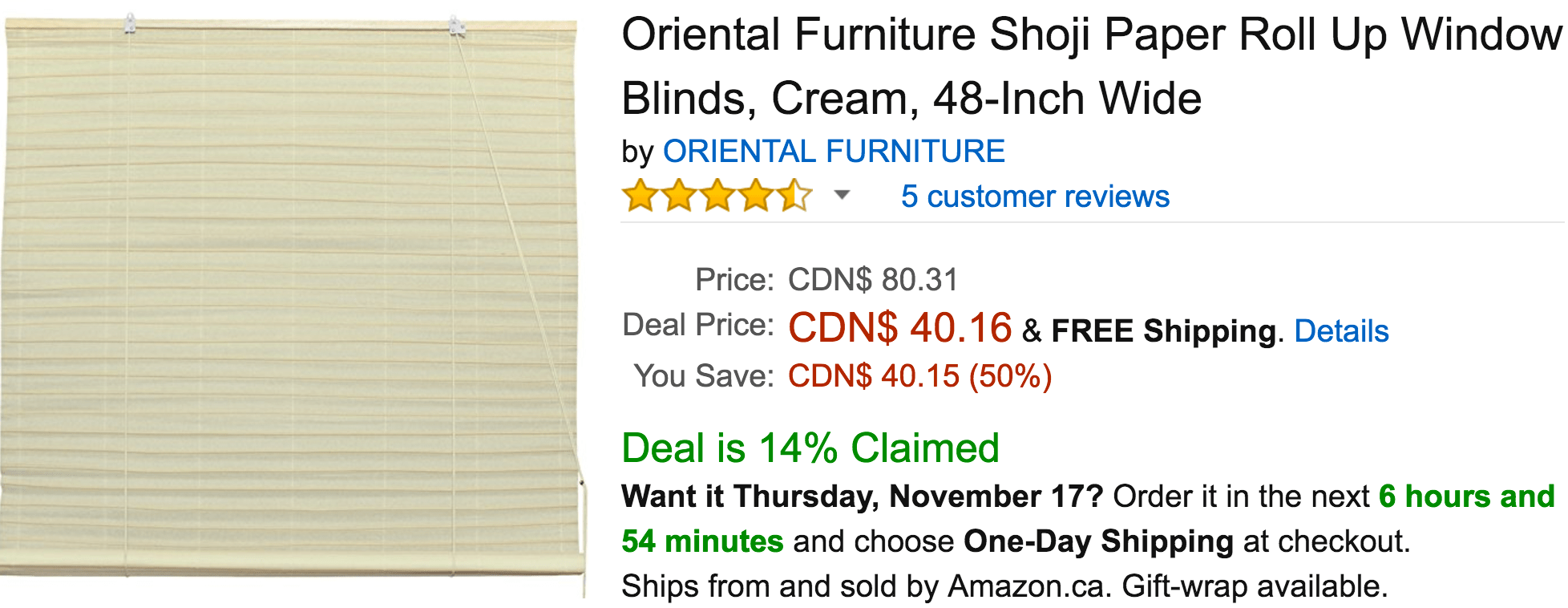
Task: Click the left mounting bracket on the blinds image
Action: click(130, 23)
